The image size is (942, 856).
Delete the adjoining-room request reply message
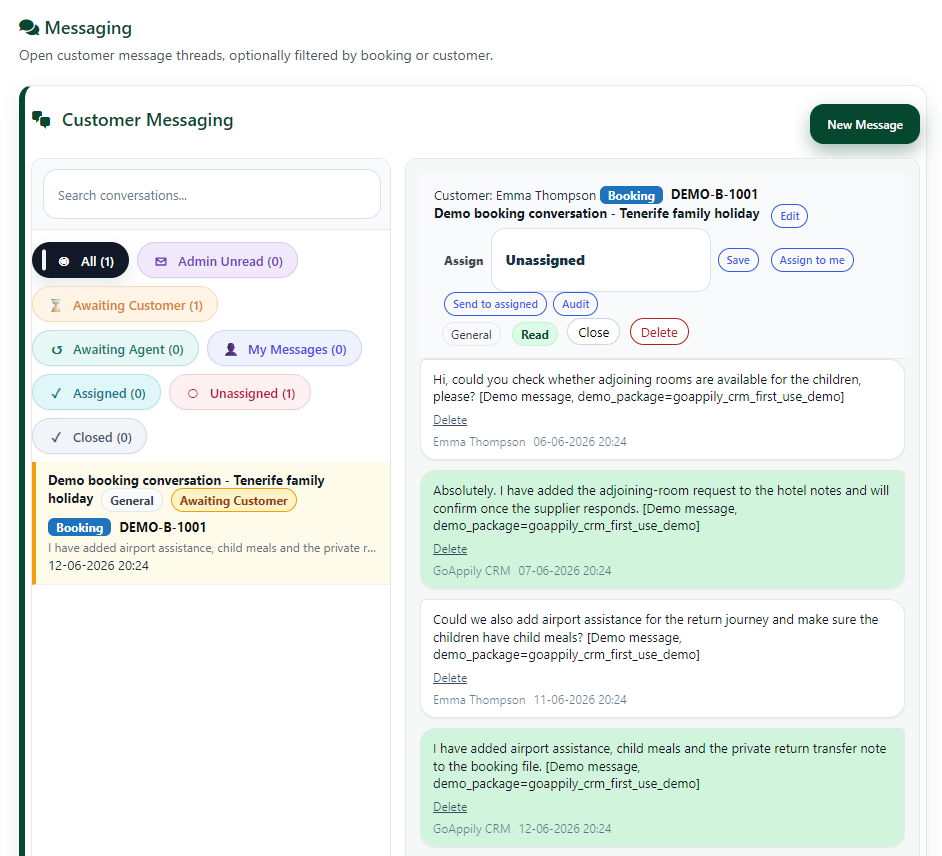[x=450, y=549]
